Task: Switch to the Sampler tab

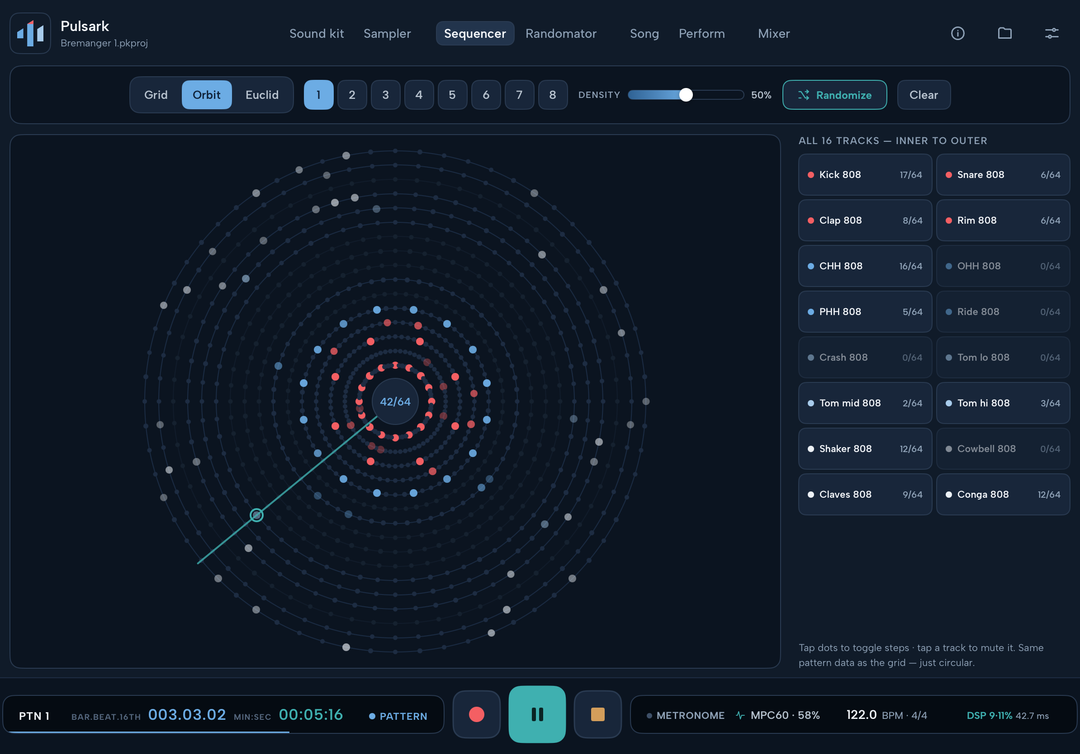Action: coord(386,33)
